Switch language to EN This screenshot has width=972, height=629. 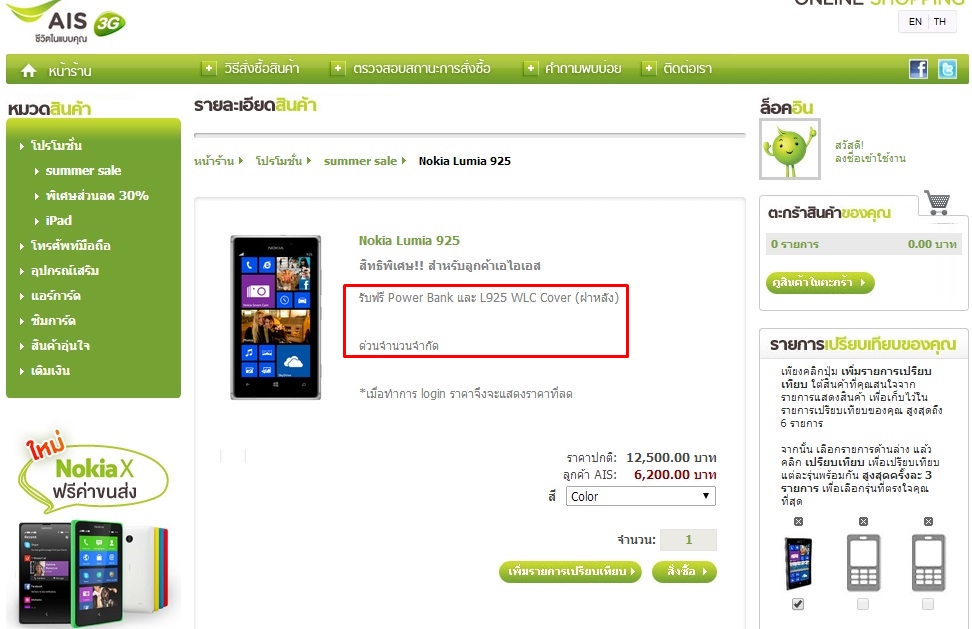click(915, 22)
